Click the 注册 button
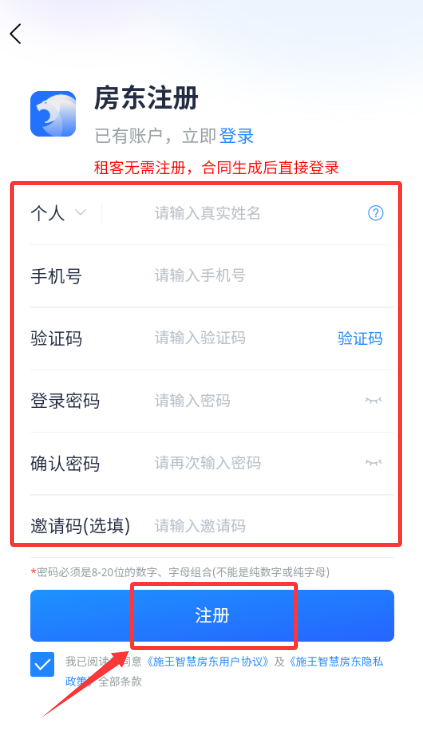Image resolution: width=423 pixels, height=737 pixels. click(212, 616)
